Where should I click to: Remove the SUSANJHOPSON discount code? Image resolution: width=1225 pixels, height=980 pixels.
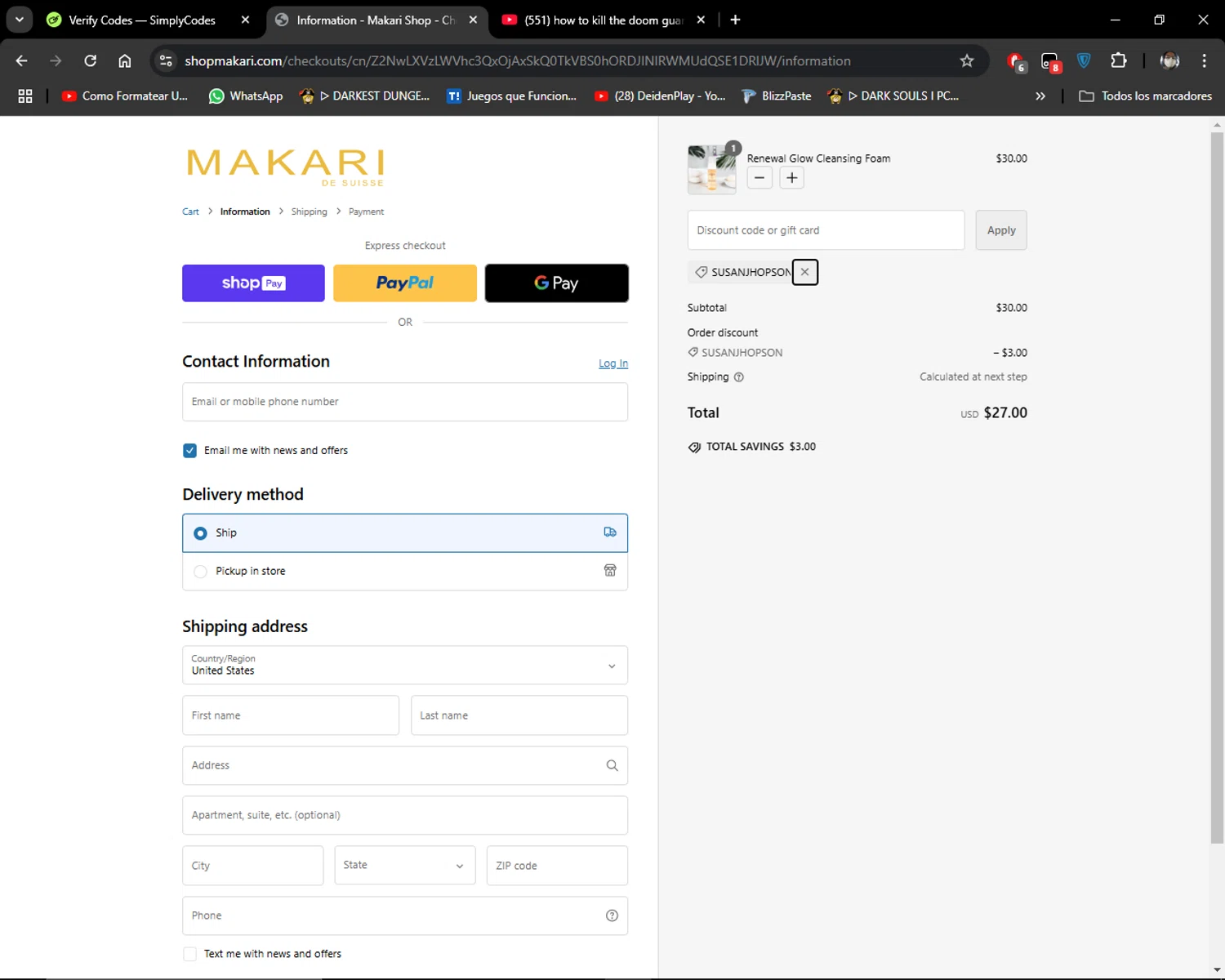click(x=804, y=272)
